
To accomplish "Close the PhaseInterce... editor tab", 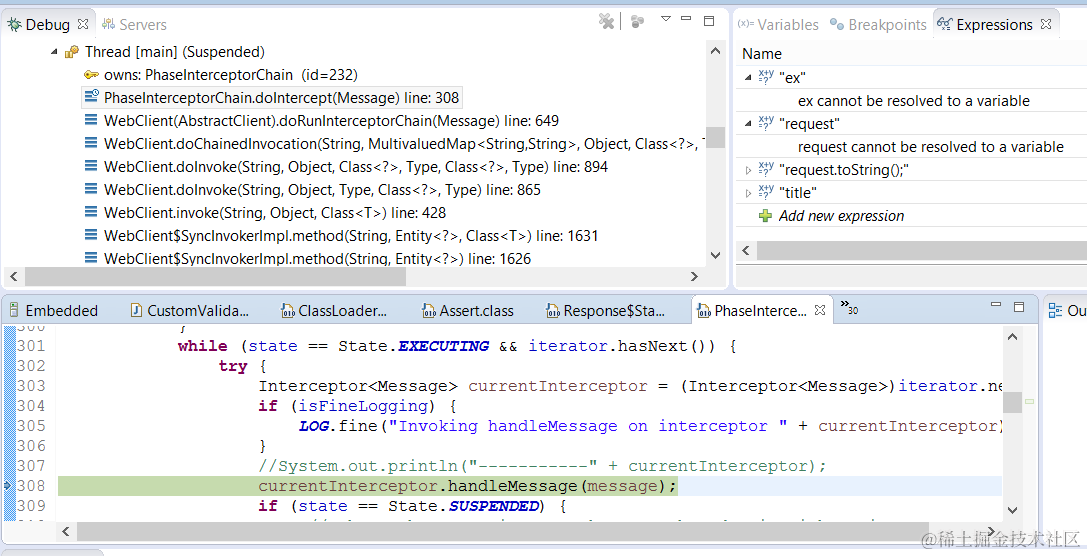I will pos(819,310).
